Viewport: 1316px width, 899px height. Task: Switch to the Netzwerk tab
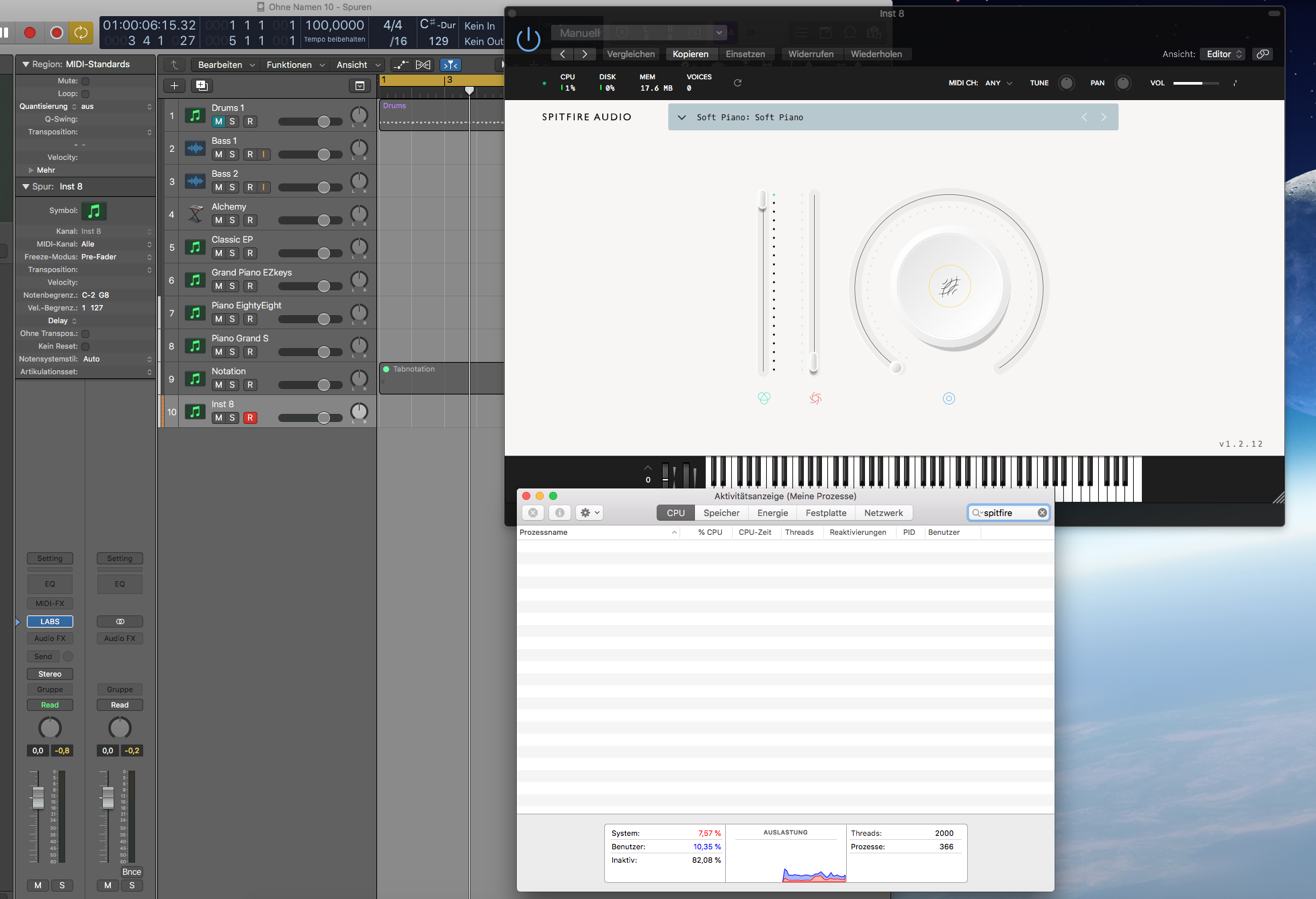point(883,513)
